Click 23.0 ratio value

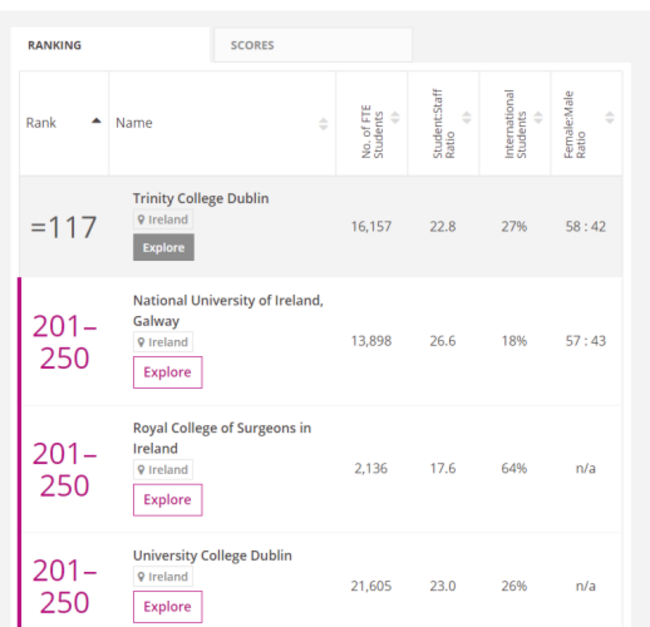442,586
